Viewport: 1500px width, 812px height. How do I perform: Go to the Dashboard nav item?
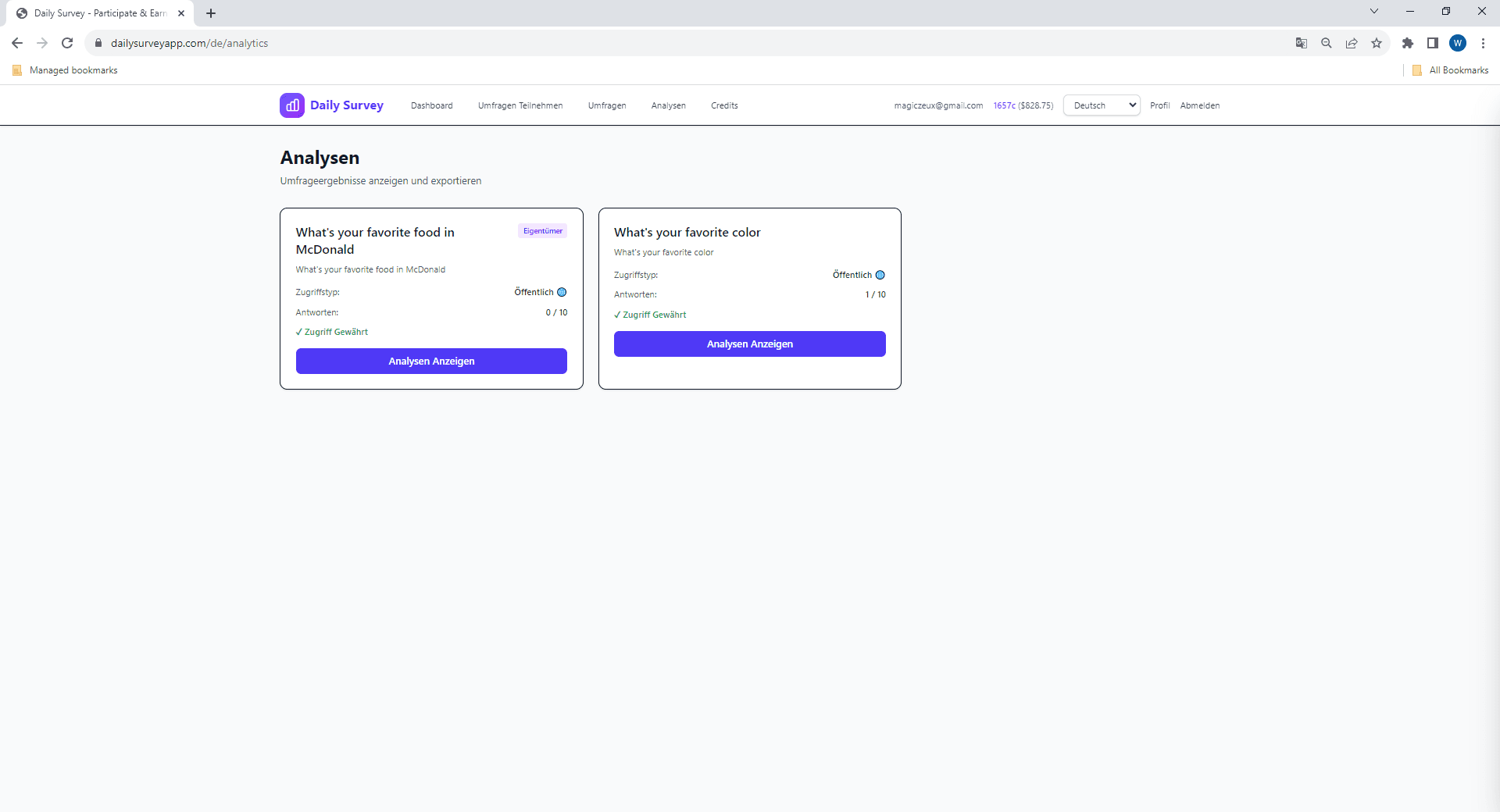point(431,105)
